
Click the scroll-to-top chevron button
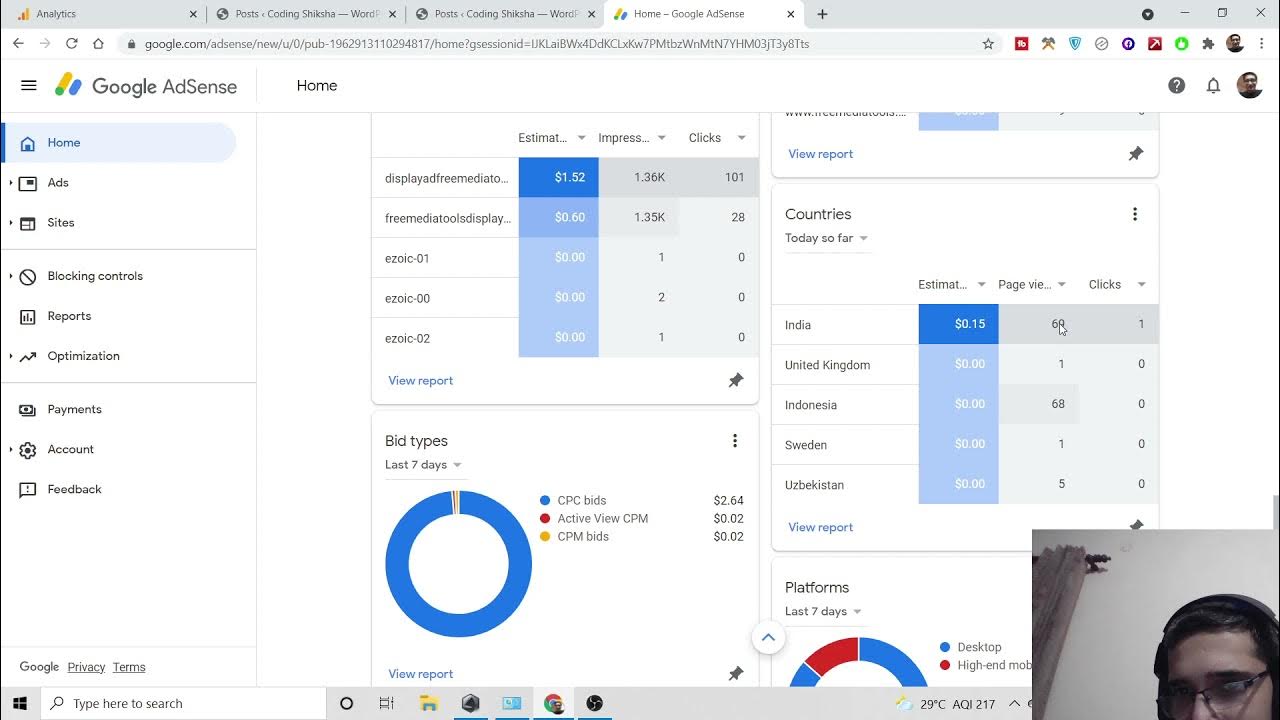coord(768,638)
